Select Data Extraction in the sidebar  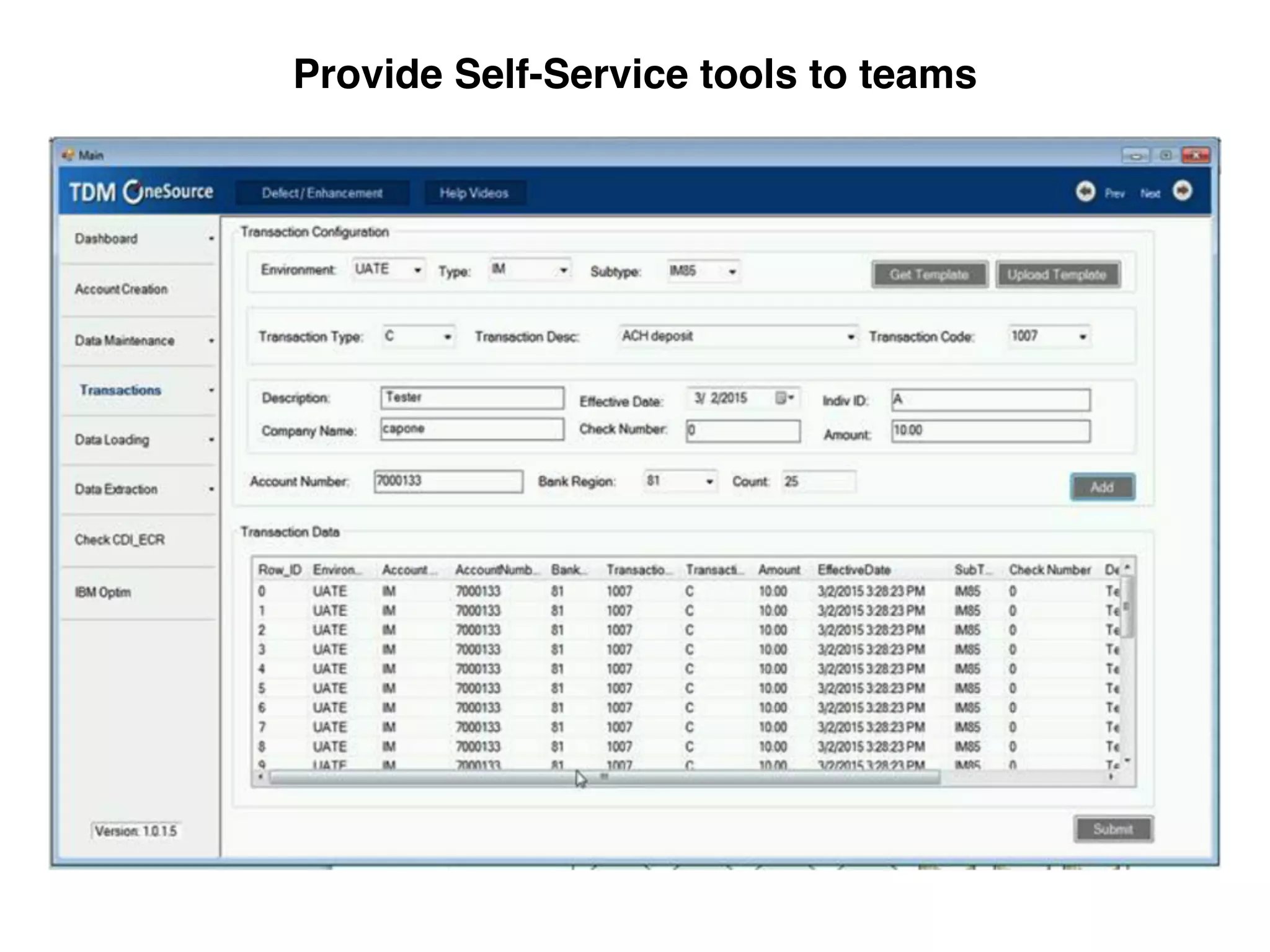(x=116, y=490)
